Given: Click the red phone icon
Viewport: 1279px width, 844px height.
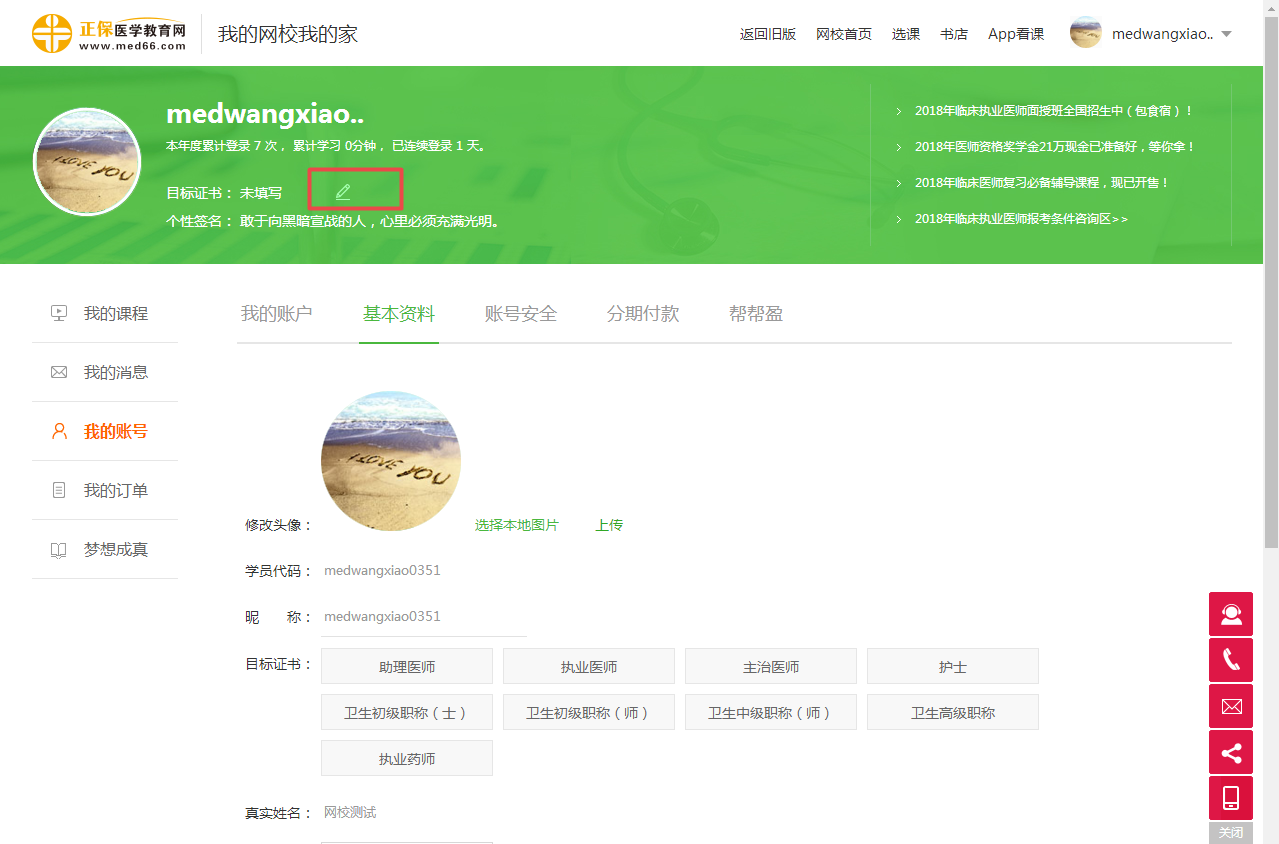Looking at the screenshot, I should tap(1231, 660).
